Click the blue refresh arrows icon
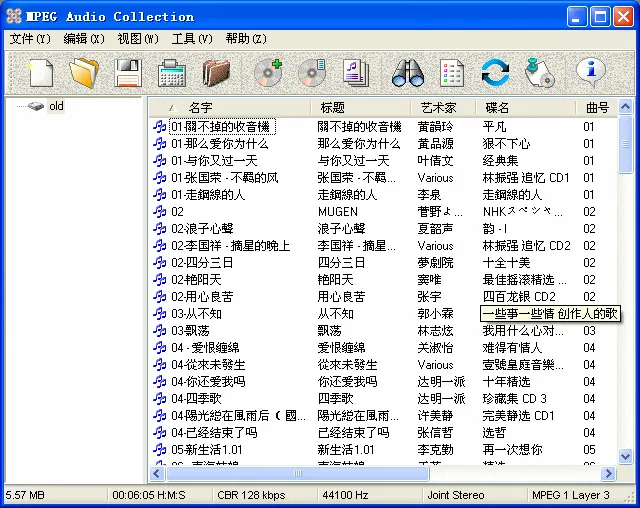Image resolution: width=640 pixels, height=508 pixels. point(495,73)
